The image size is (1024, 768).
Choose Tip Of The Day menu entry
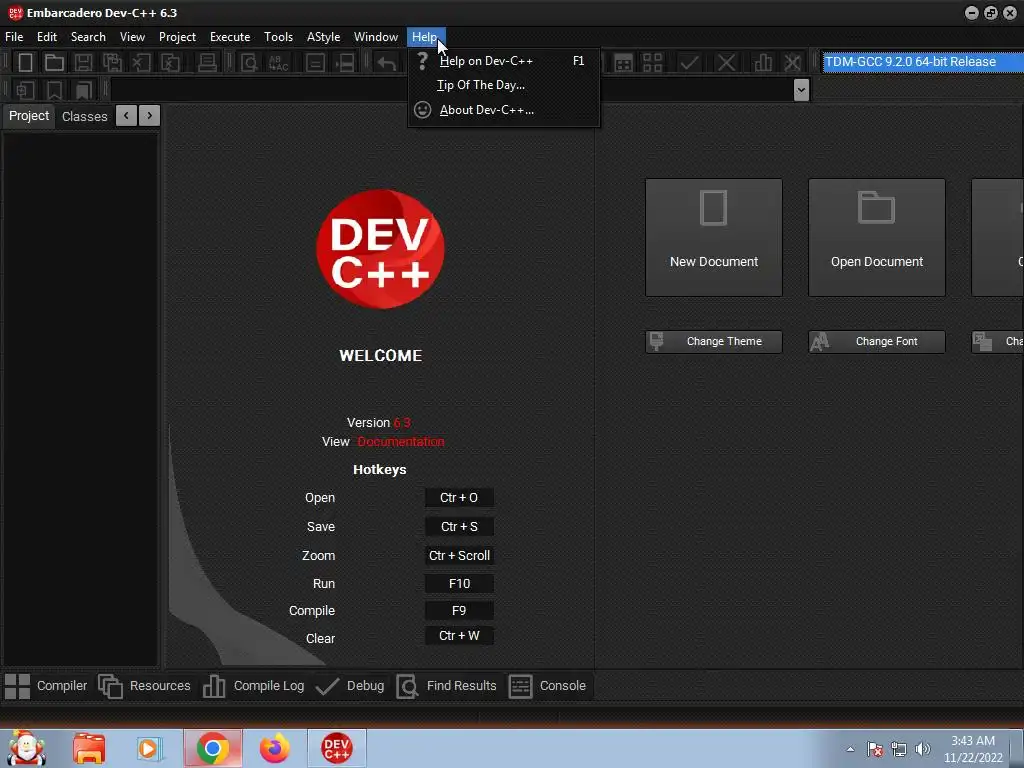(504, 85)
